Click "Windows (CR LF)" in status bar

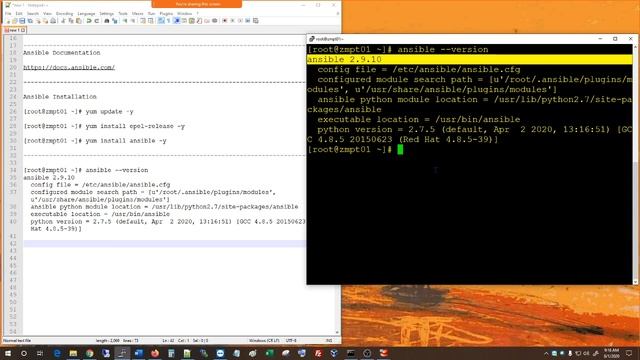[264, 340]
